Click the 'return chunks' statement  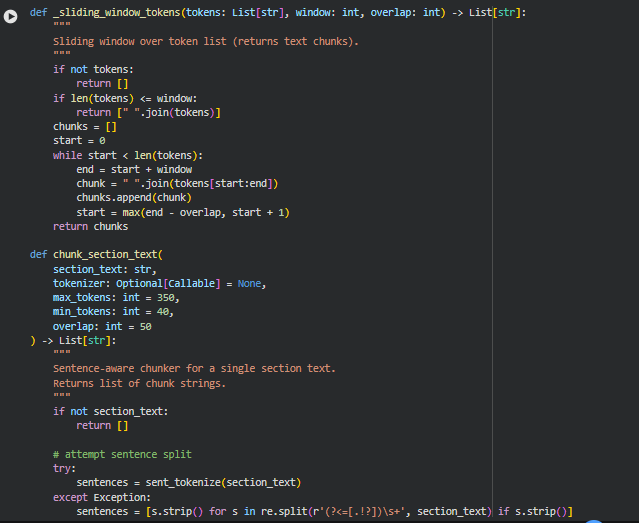point(90,226)
